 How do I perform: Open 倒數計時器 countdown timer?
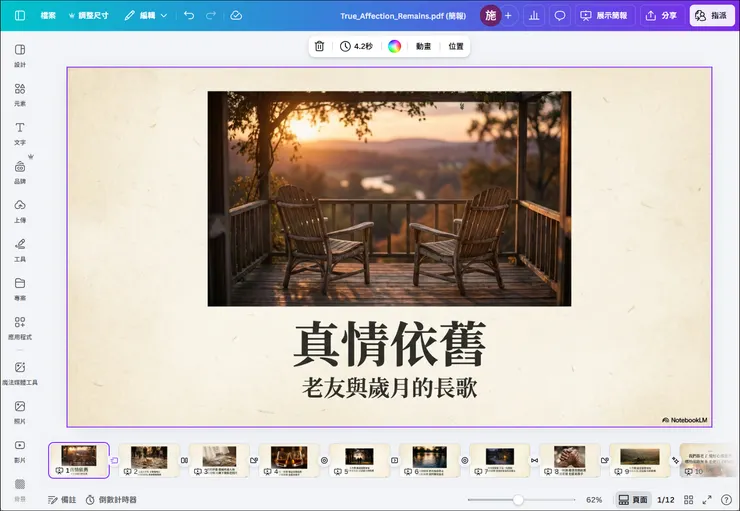(x=111, y=500)
